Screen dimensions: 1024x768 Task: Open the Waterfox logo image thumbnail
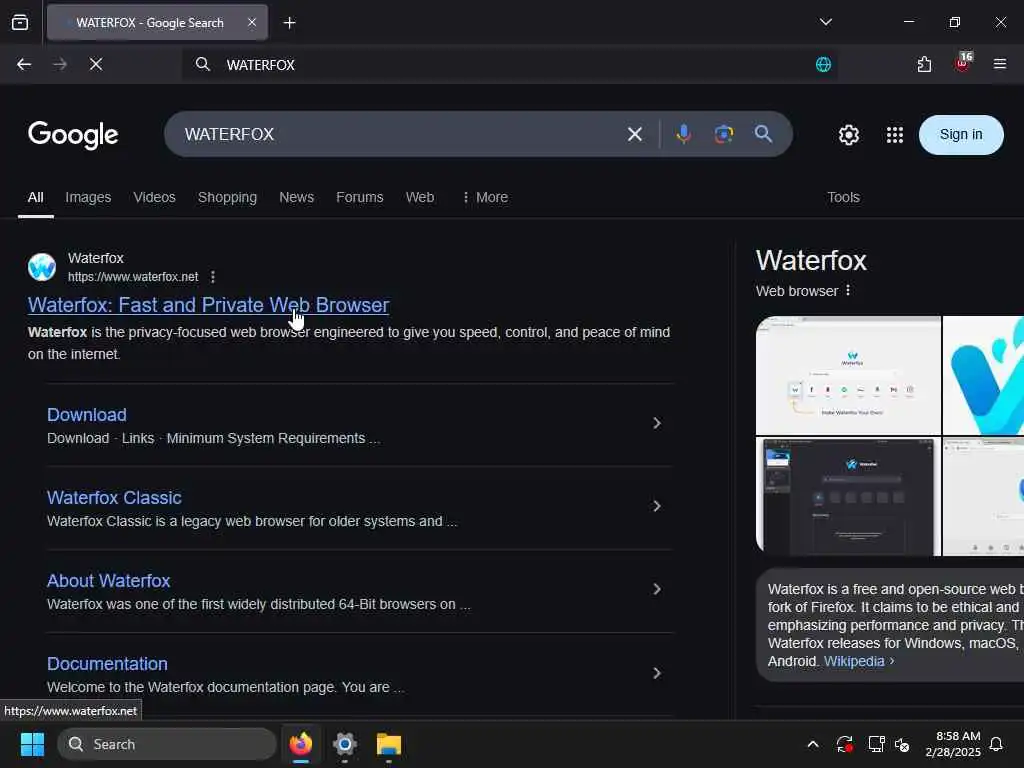[x=984, y=376]
